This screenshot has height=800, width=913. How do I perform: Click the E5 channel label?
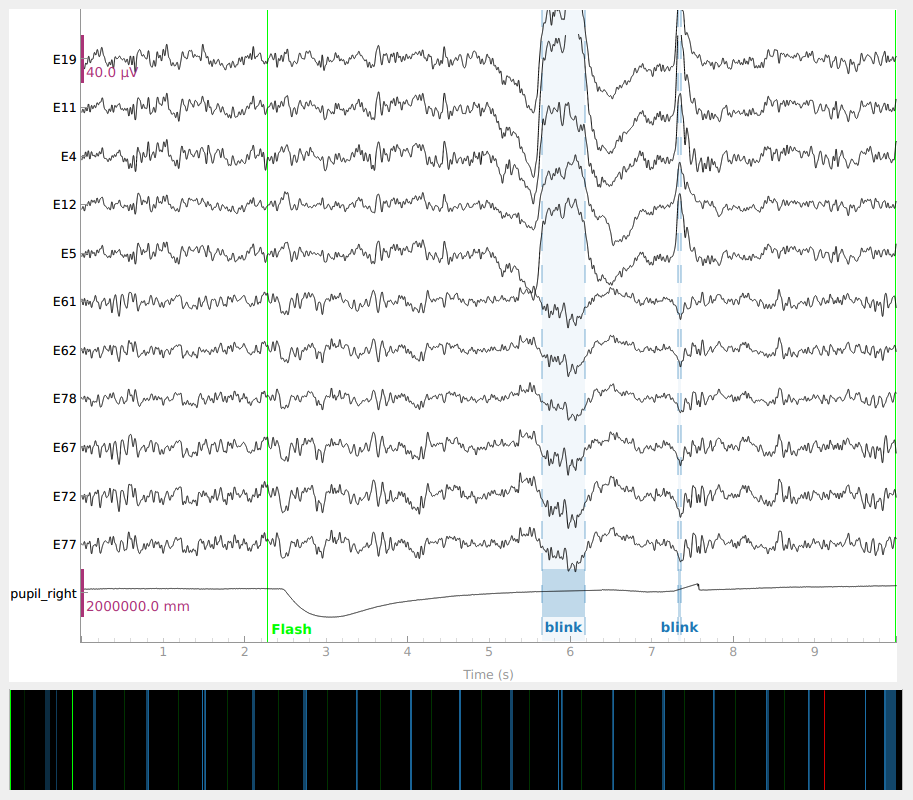tap(68, 253)
